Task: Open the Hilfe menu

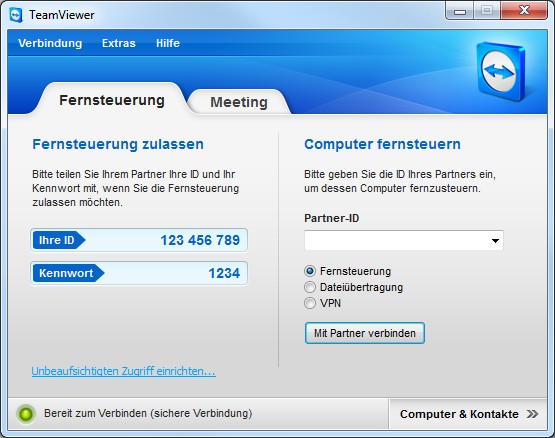Action: [x=168, y=43]
